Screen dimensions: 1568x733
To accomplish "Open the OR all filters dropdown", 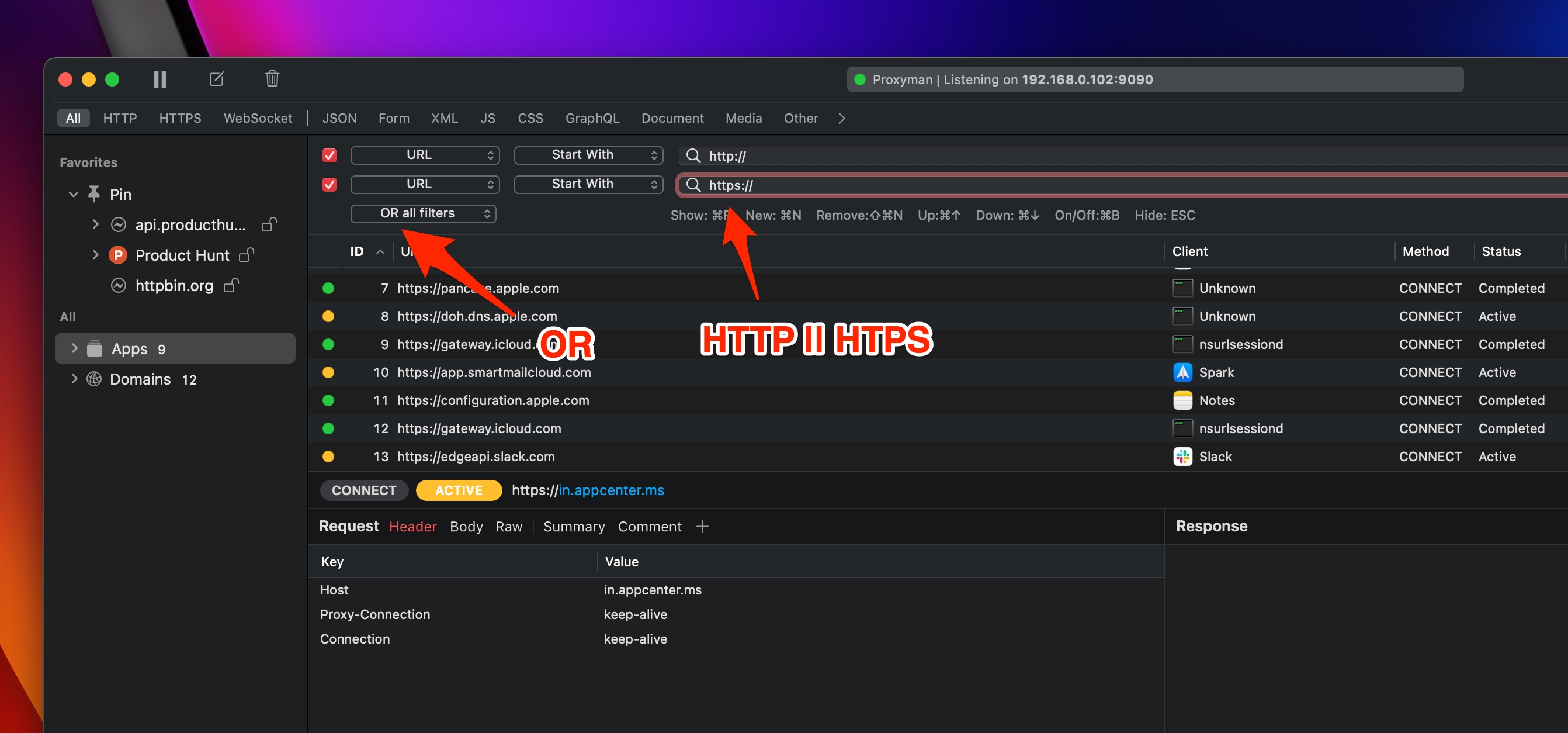I will (x=423, y=213).
